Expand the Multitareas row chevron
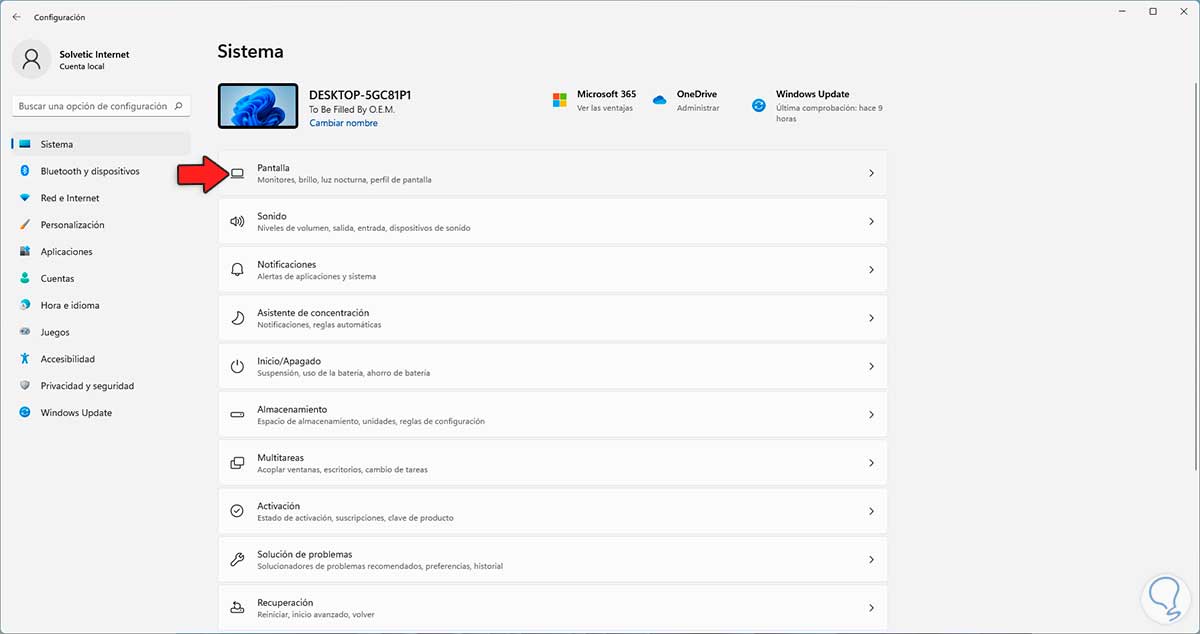1200x634 pixels. [871, 463]
